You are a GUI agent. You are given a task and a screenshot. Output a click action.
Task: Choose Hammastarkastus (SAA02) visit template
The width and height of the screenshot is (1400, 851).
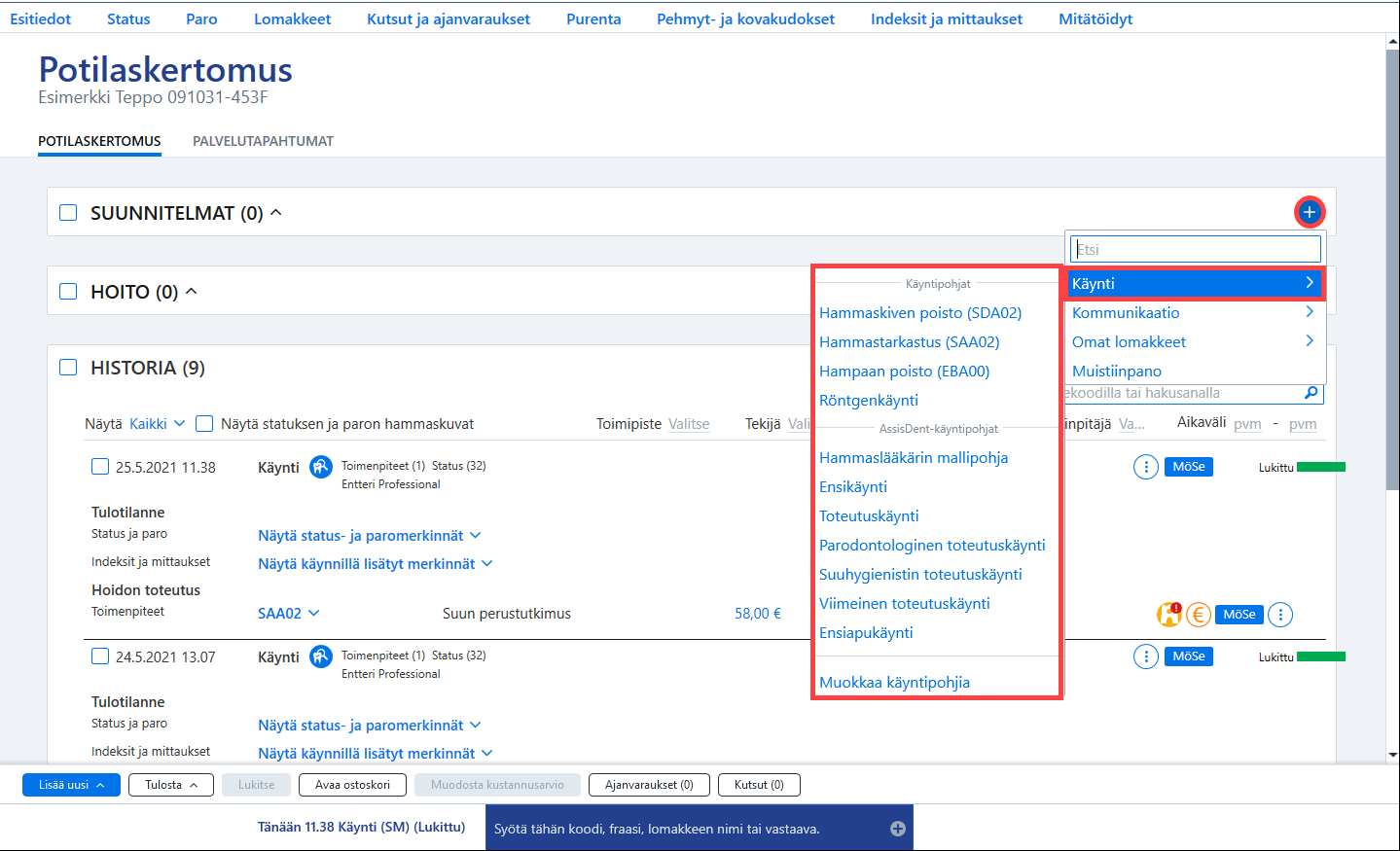(x=909, y=341)
